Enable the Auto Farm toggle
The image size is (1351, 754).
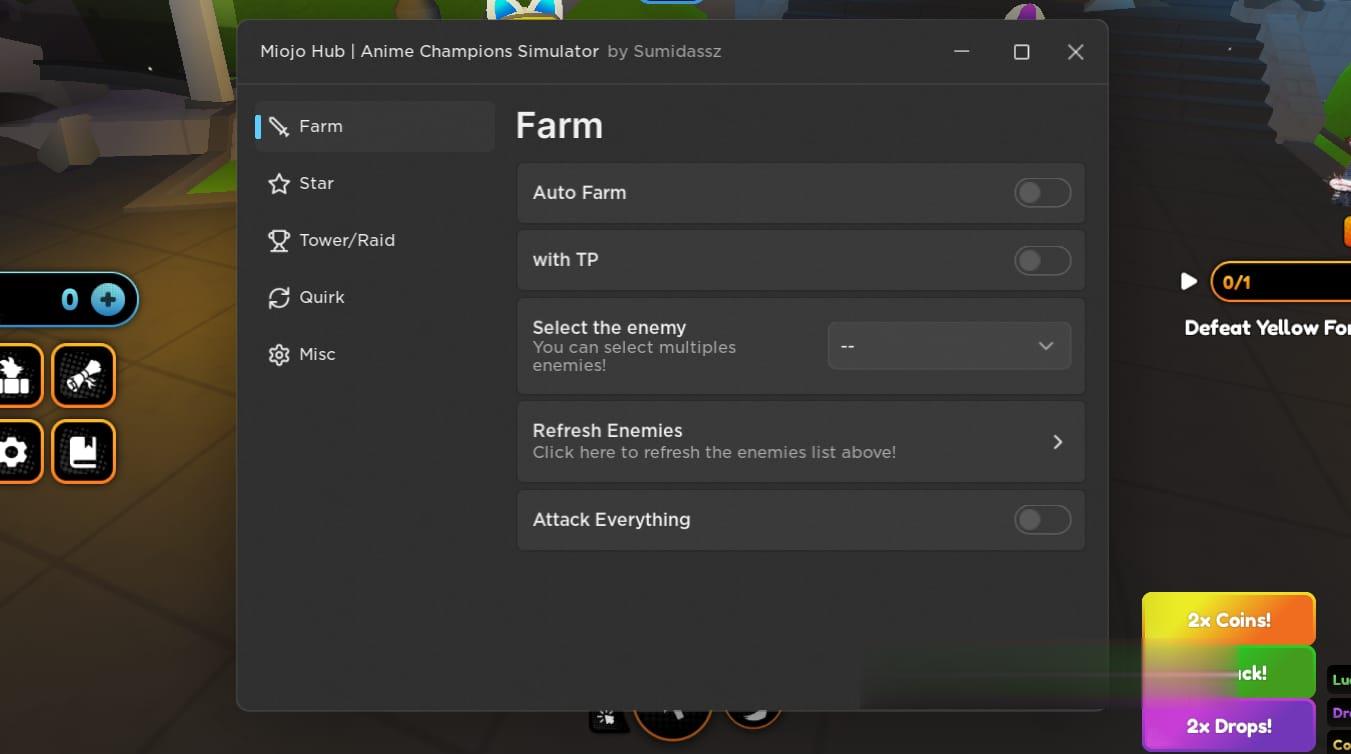1042,193
